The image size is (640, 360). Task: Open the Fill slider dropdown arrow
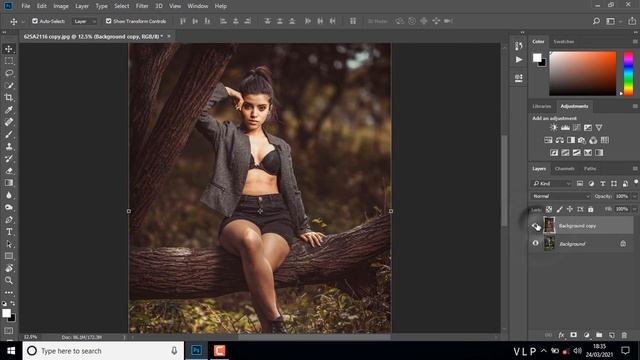click(x=635, y=209)
